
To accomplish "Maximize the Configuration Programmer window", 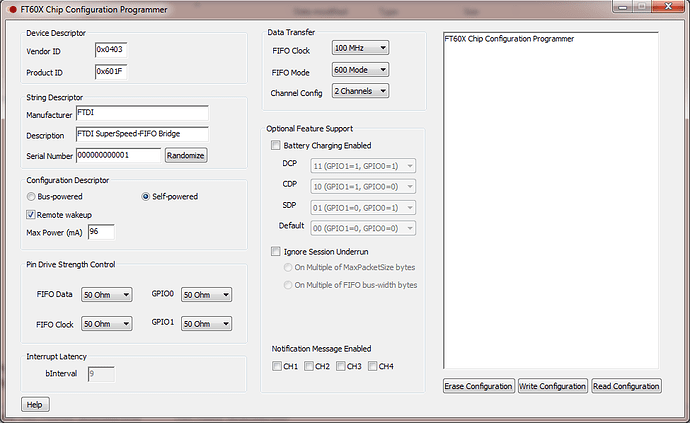I will tap(642, 7).
